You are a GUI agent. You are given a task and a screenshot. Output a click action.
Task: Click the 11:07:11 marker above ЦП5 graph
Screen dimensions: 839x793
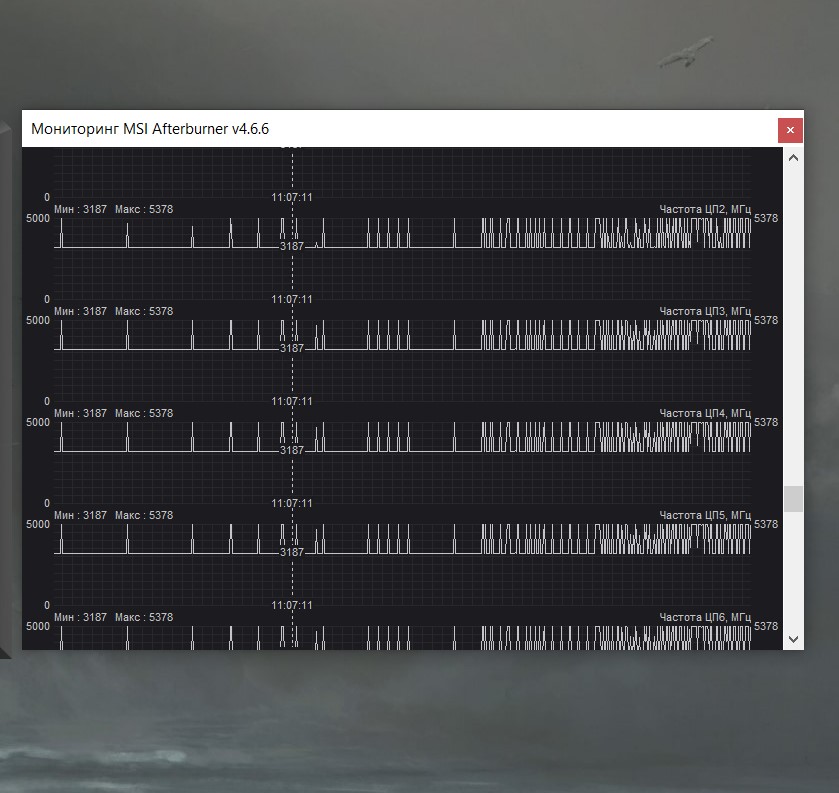[x=292, y=504]
